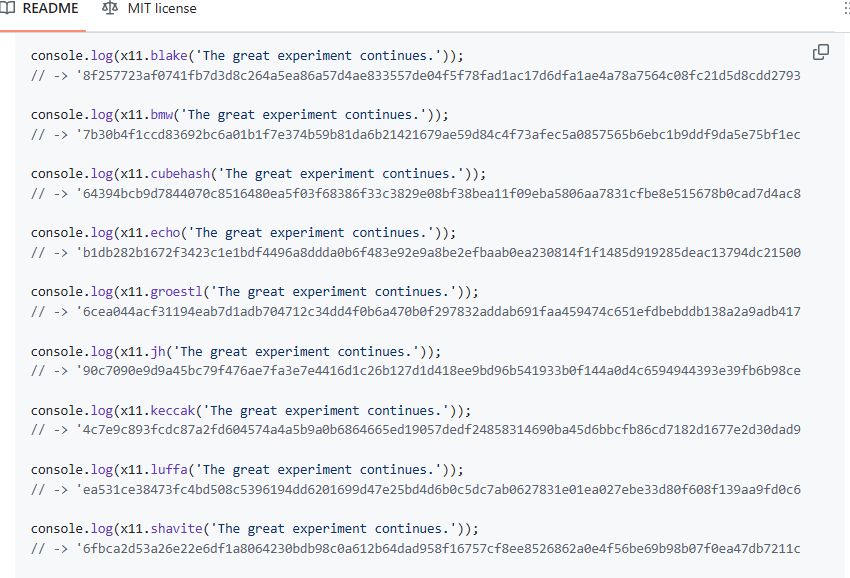Switch to the MIT license tab

pyautogui.click(x=149, y=9)
